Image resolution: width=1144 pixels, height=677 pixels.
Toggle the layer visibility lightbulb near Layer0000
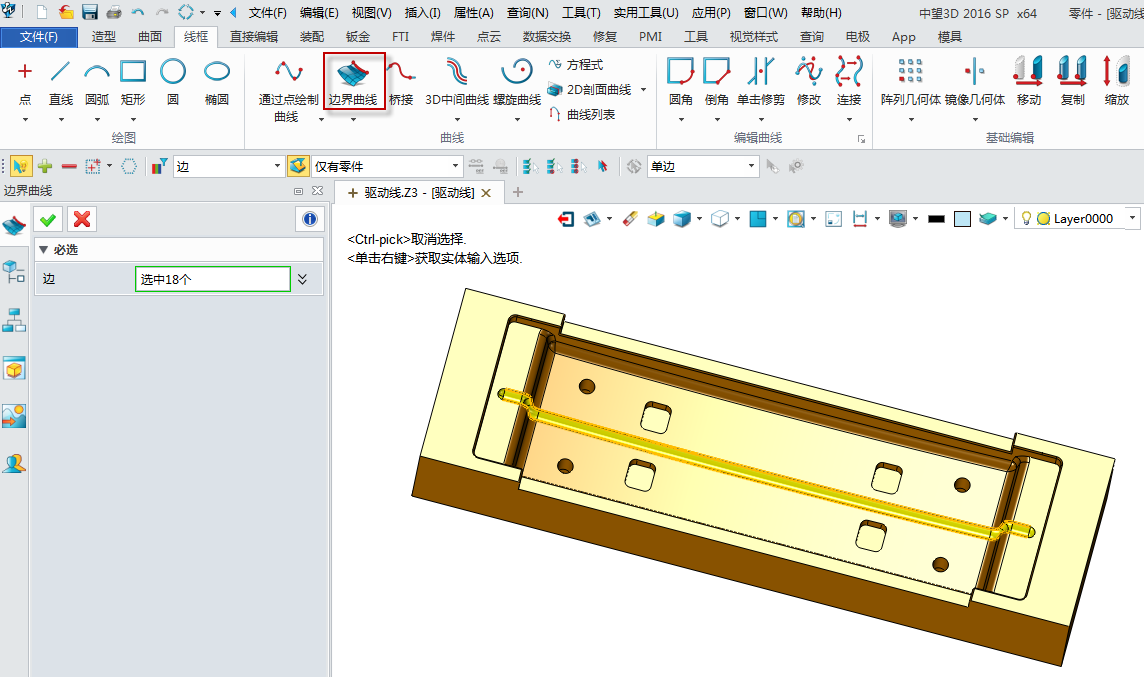[x=1026, y=217]
